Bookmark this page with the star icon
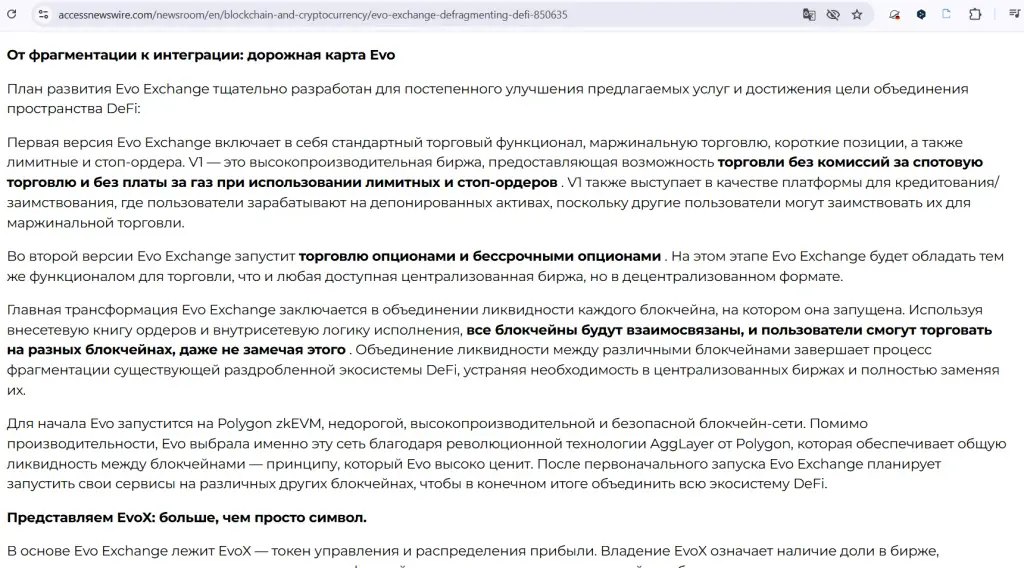Screen dimensions: 1024x568 (x=857, y=14)
